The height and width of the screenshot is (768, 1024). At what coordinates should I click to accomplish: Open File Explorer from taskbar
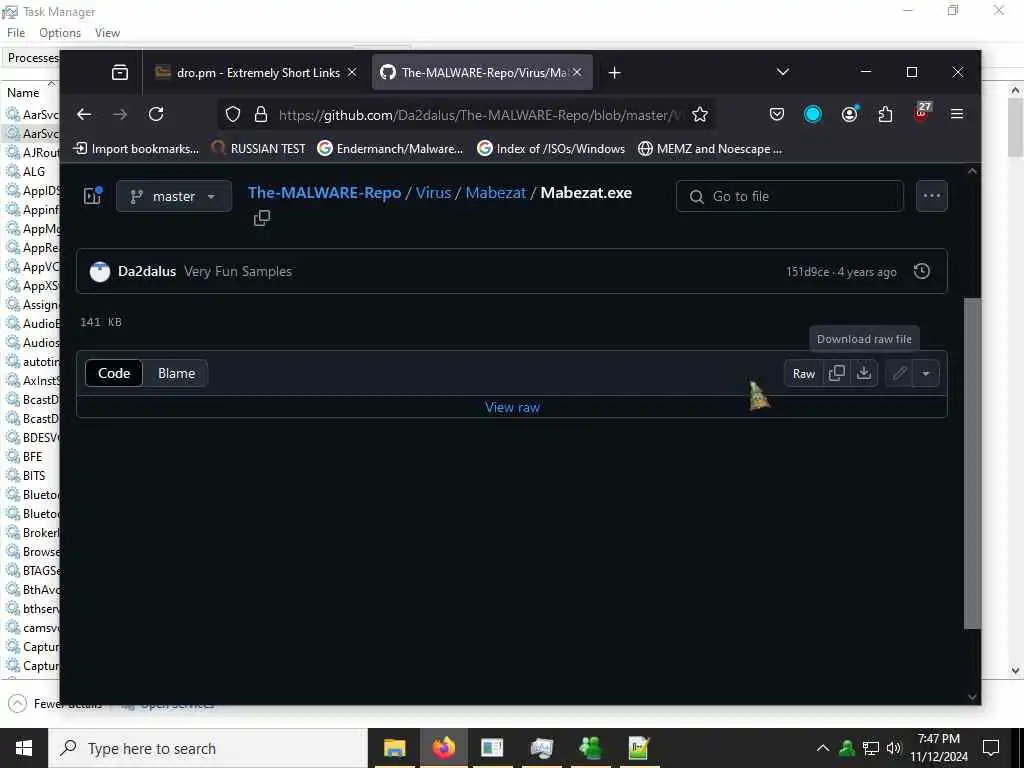(394, 748)
